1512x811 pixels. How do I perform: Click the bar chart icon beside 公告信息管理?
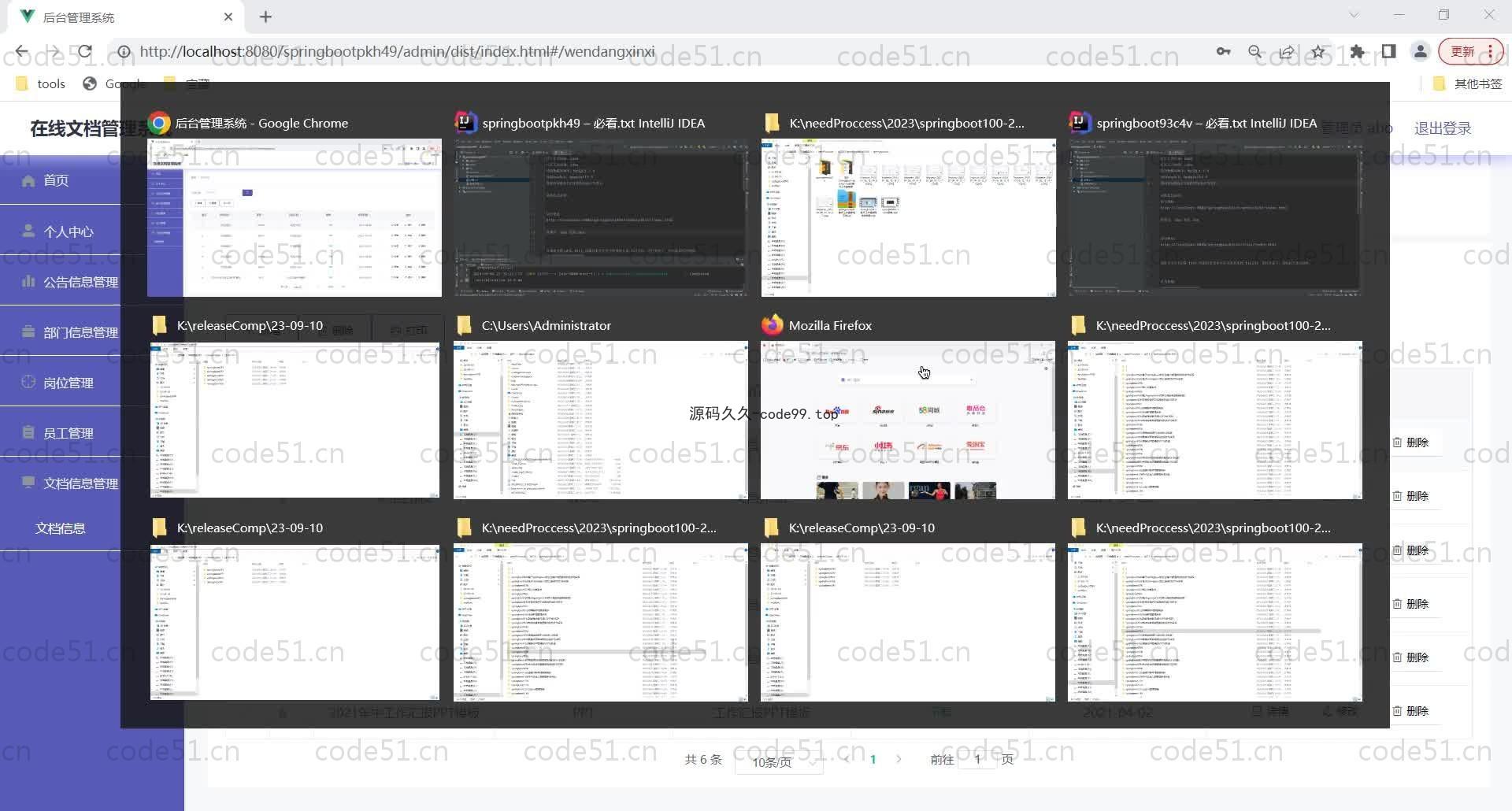pyautogui.click(x=28, y=281)
